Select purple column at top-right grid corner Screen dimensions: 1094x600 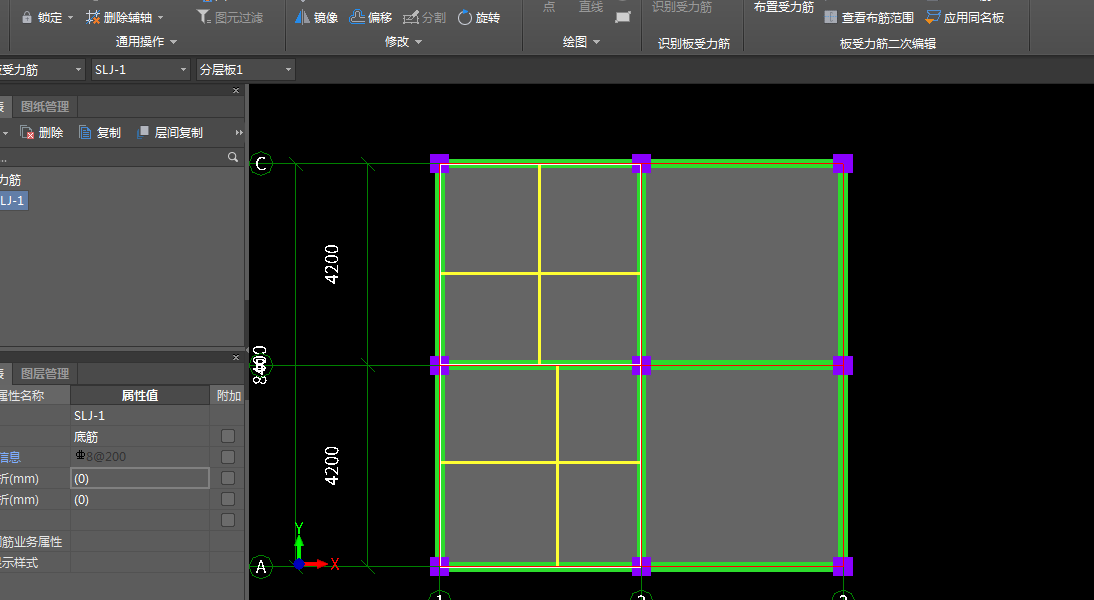tap(843, 164)
